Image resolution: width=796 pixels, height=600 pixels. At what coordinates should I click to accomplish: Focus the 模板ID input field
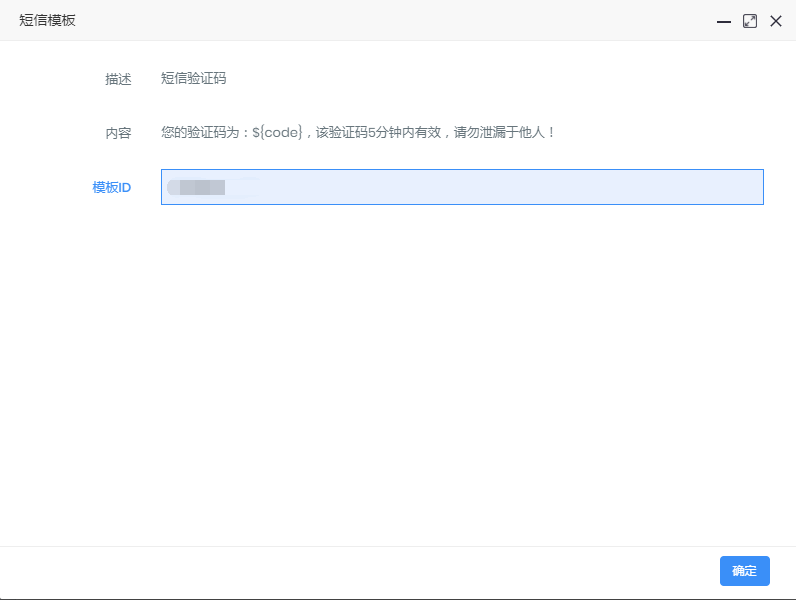coord(462,187)
